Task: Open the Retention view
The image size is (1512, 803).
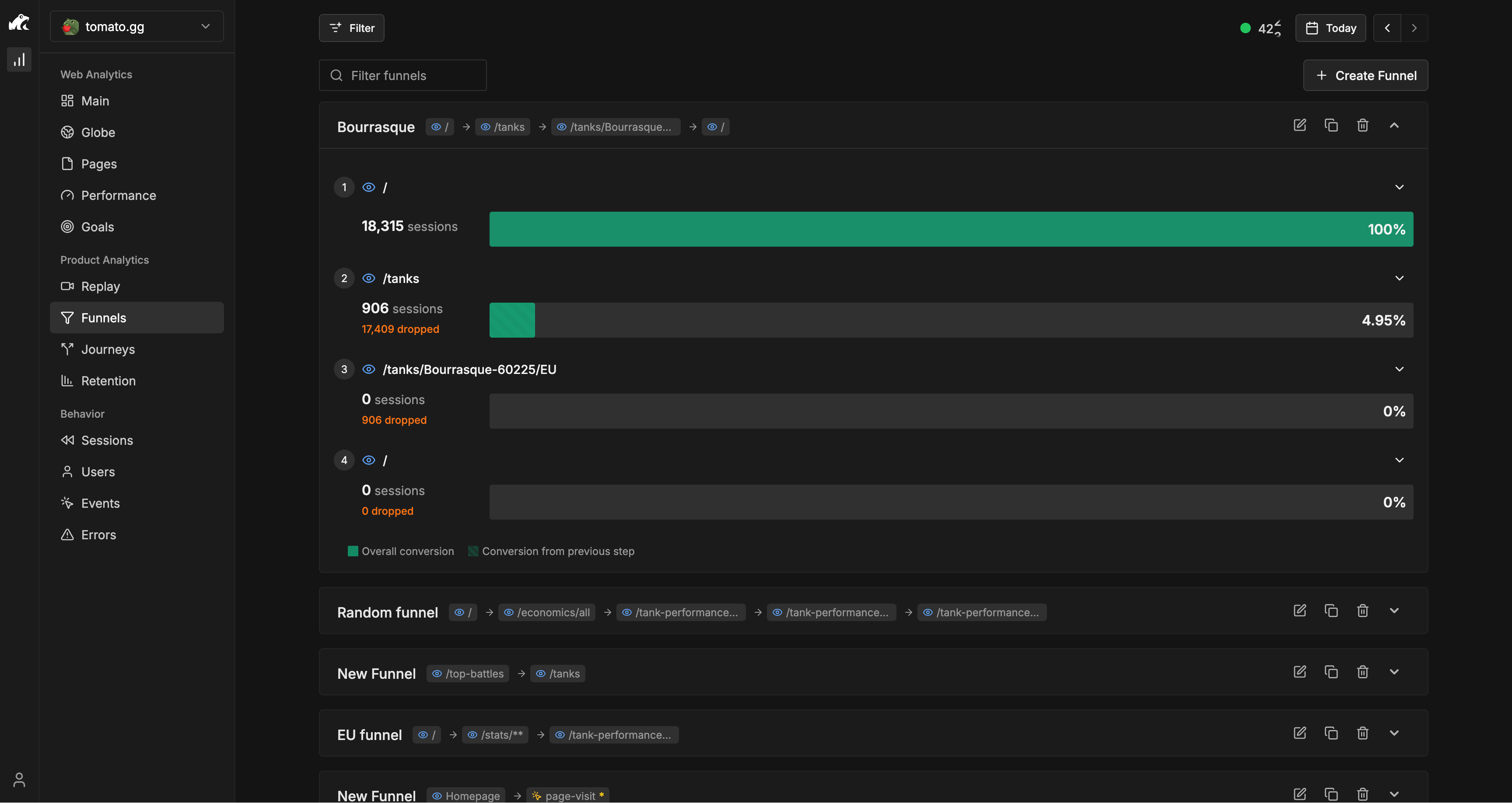Action: pos(109,381)
